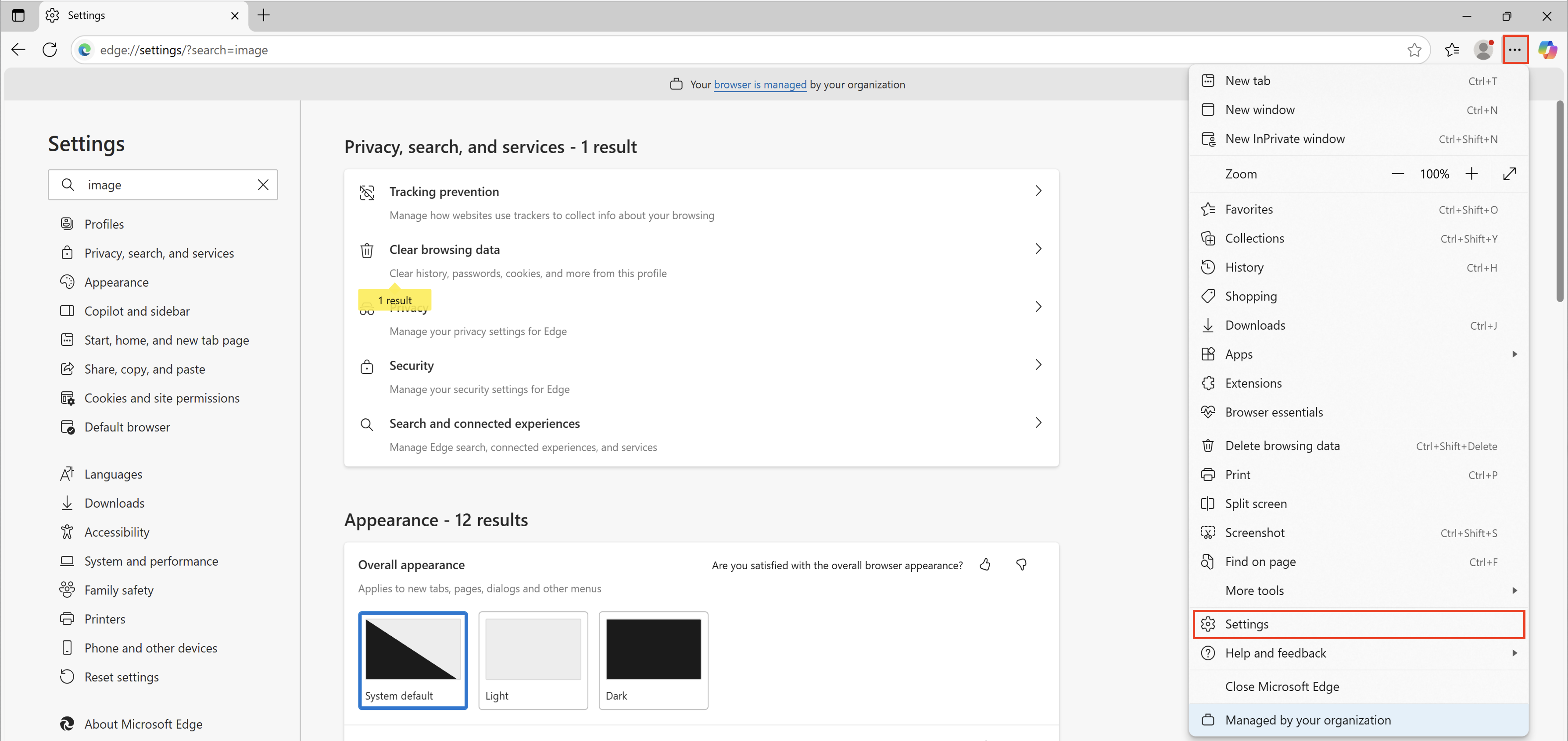Select the Dark appearance theme

pyautogui.click(x=653, y=660)
